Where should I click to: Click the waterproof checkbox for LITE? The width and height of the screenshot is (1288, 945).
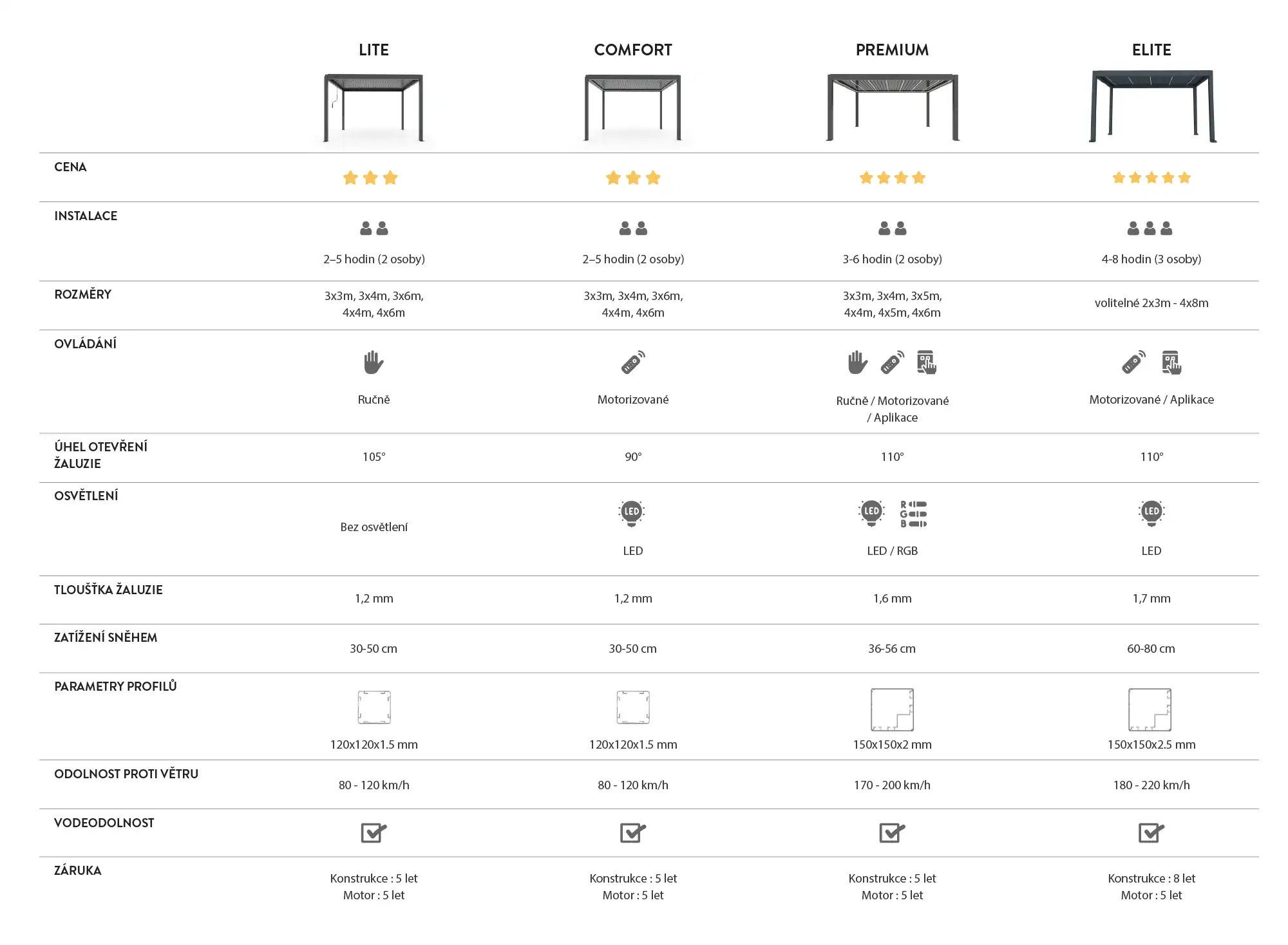tap(374, 832)
